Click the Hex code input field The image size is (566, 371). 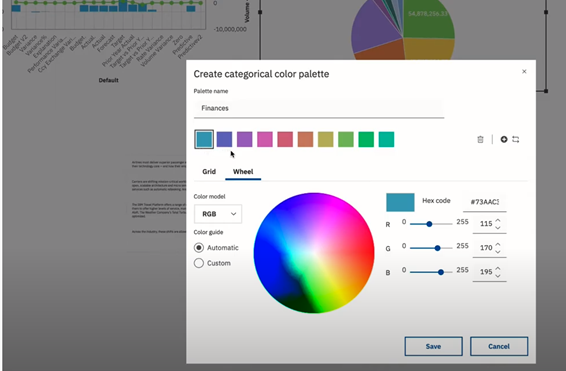pyautogui.click(x=484, y=202)
